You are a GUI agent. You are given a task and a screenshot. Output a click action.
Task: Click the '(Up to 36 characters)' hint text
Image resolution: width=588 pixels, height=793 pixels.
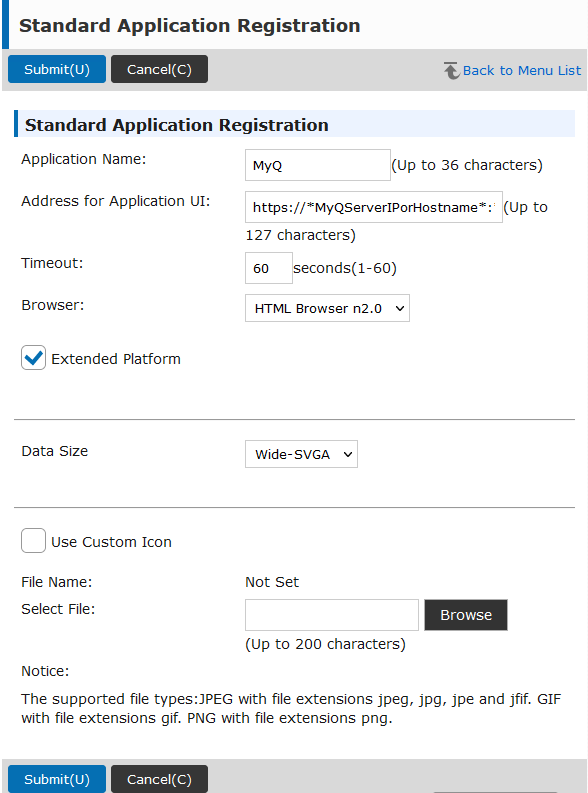(x=467, y=165)
